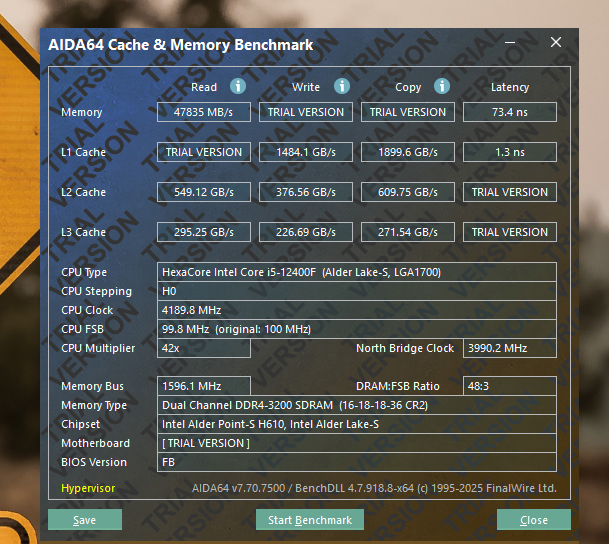Image resolution: width=609 pixels, height=544 pixels.
Task: Click the Memory row label
Action: (x=82, y=113)
